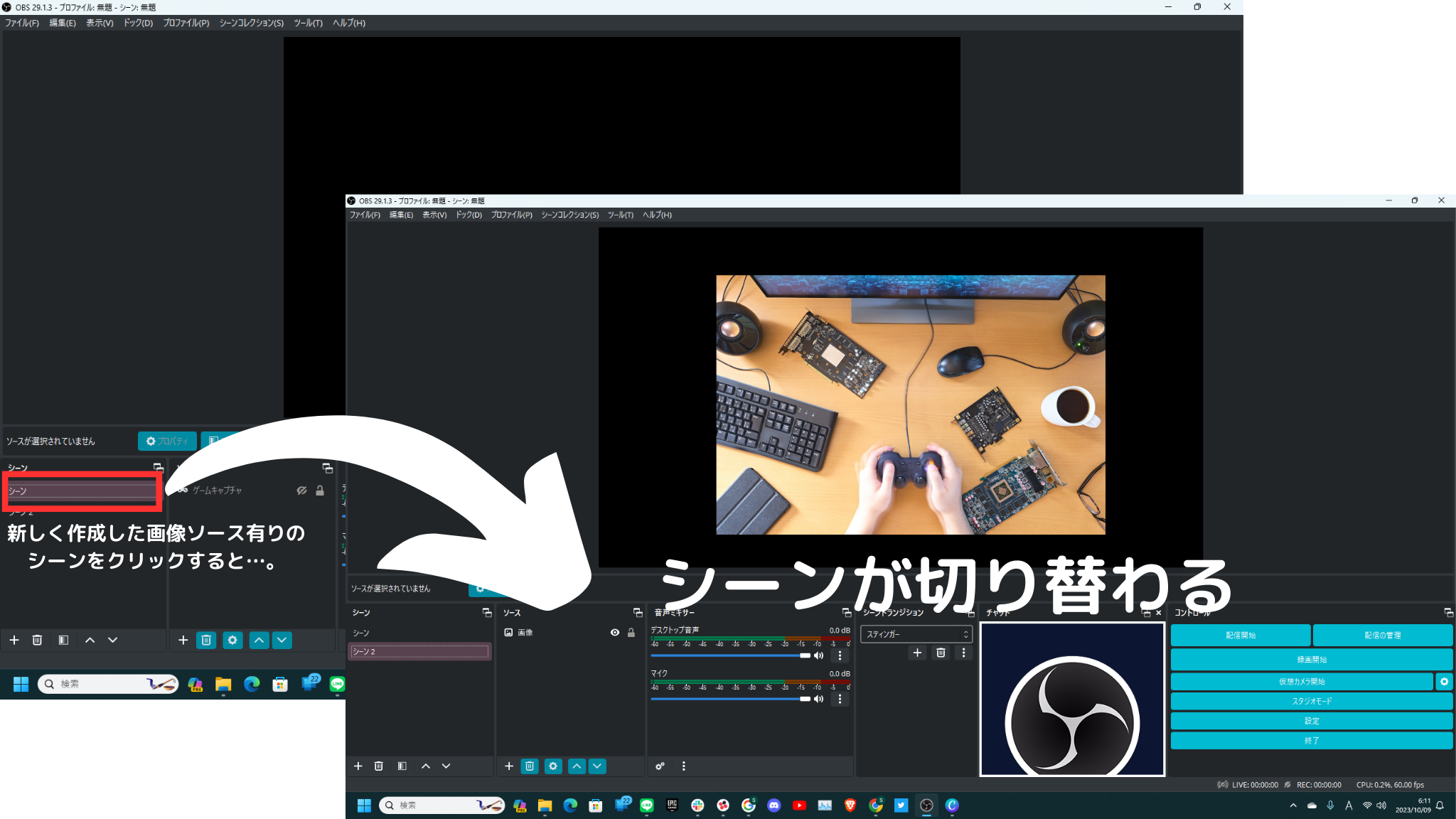This screenshot has width=1456, height=819.
Task: Open シーンコレクション menu in front window
Action: 570,215
